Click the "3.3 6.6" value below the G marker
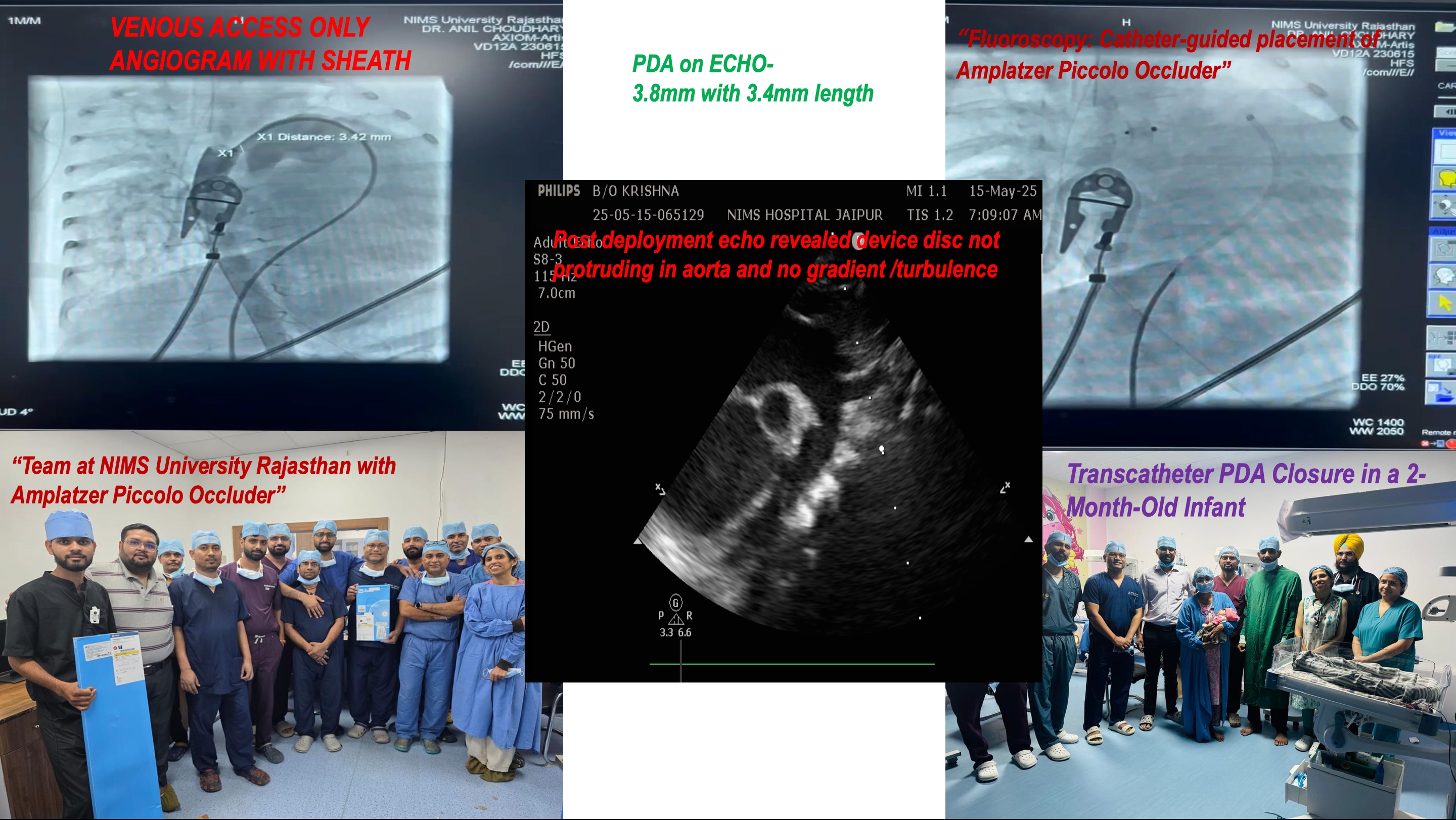1456x820 pixels. tap(675, 633)
